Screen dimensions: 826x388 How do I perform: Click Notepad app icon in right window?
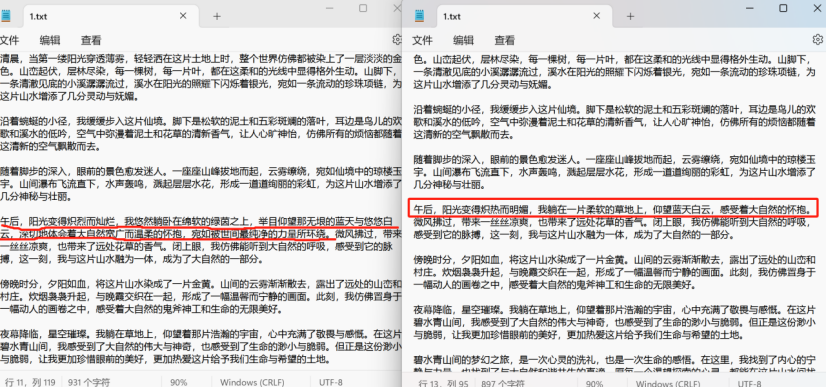(419, 16)
